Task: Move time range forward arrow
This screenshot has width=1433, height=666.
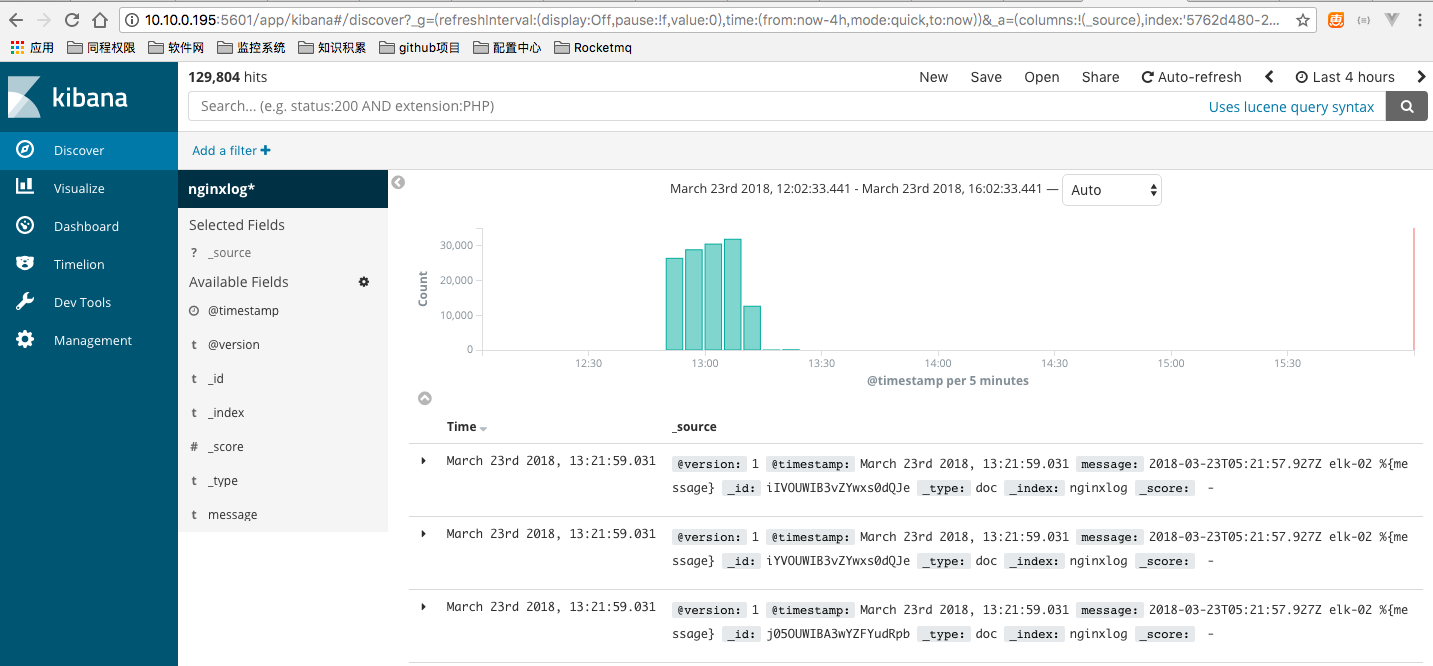Action: pyautogui.click(x=1421, y=77)
